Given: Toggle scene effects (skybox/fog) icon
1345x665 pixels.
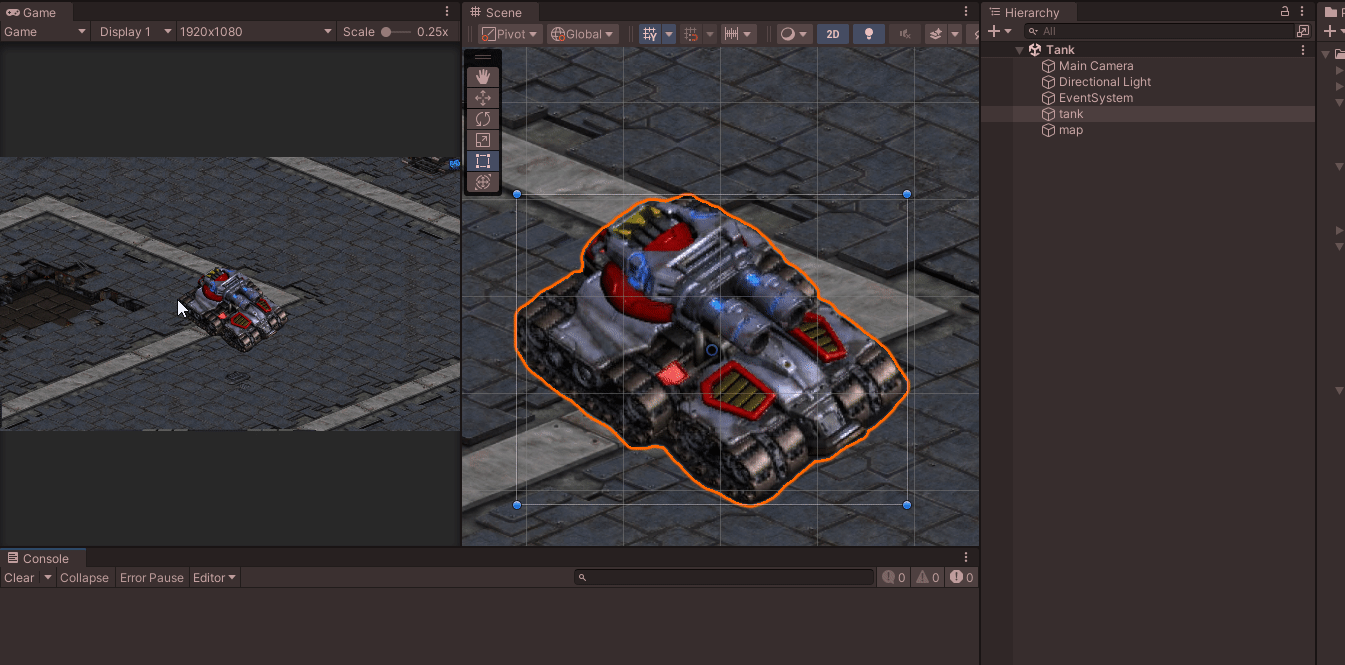Looking at the screenshot, I should (936, 34).
